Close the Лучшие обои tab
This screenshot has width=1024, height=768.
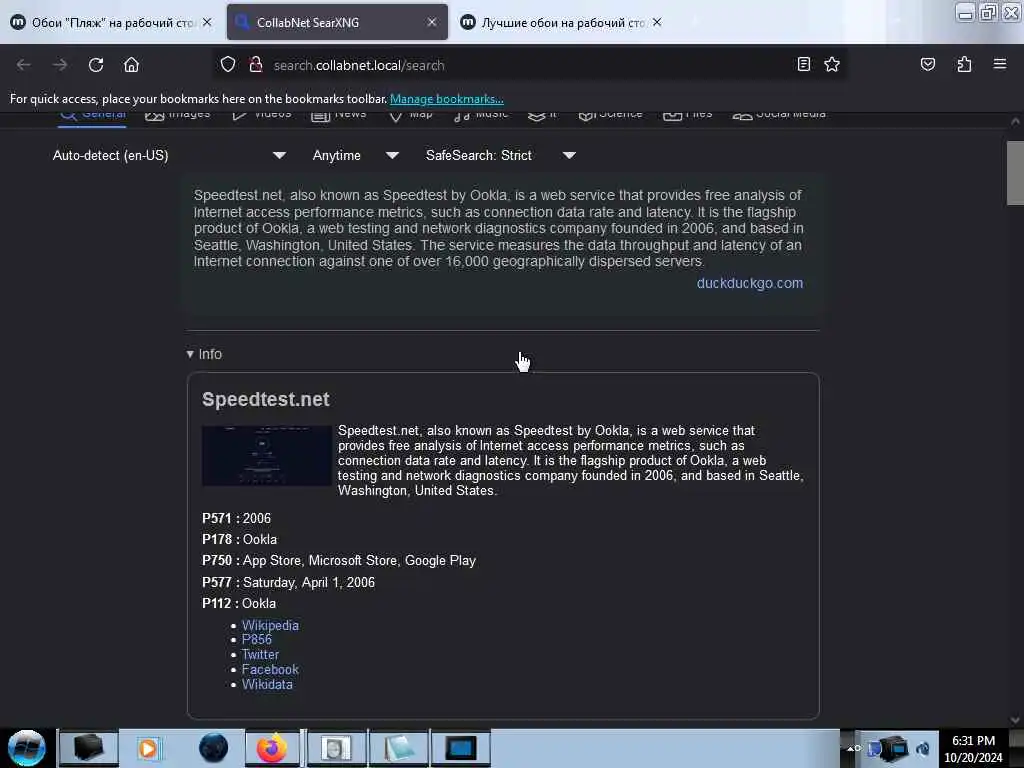pyautogui.click(x=657, y=22)
